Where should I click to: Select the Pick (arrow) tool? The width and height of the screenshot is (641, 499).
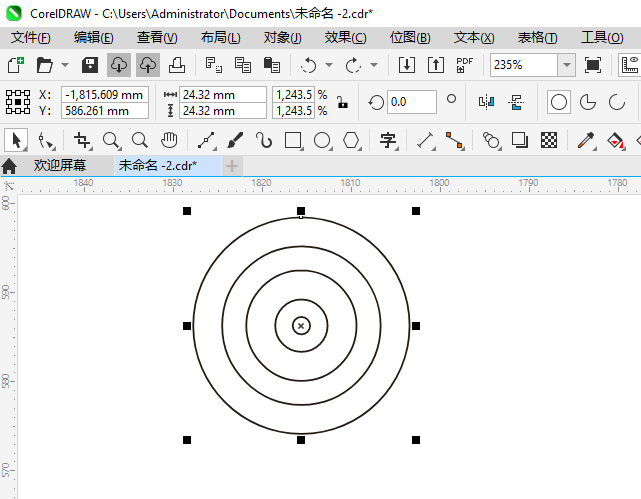pyautogui.click(x=16, y=140)
